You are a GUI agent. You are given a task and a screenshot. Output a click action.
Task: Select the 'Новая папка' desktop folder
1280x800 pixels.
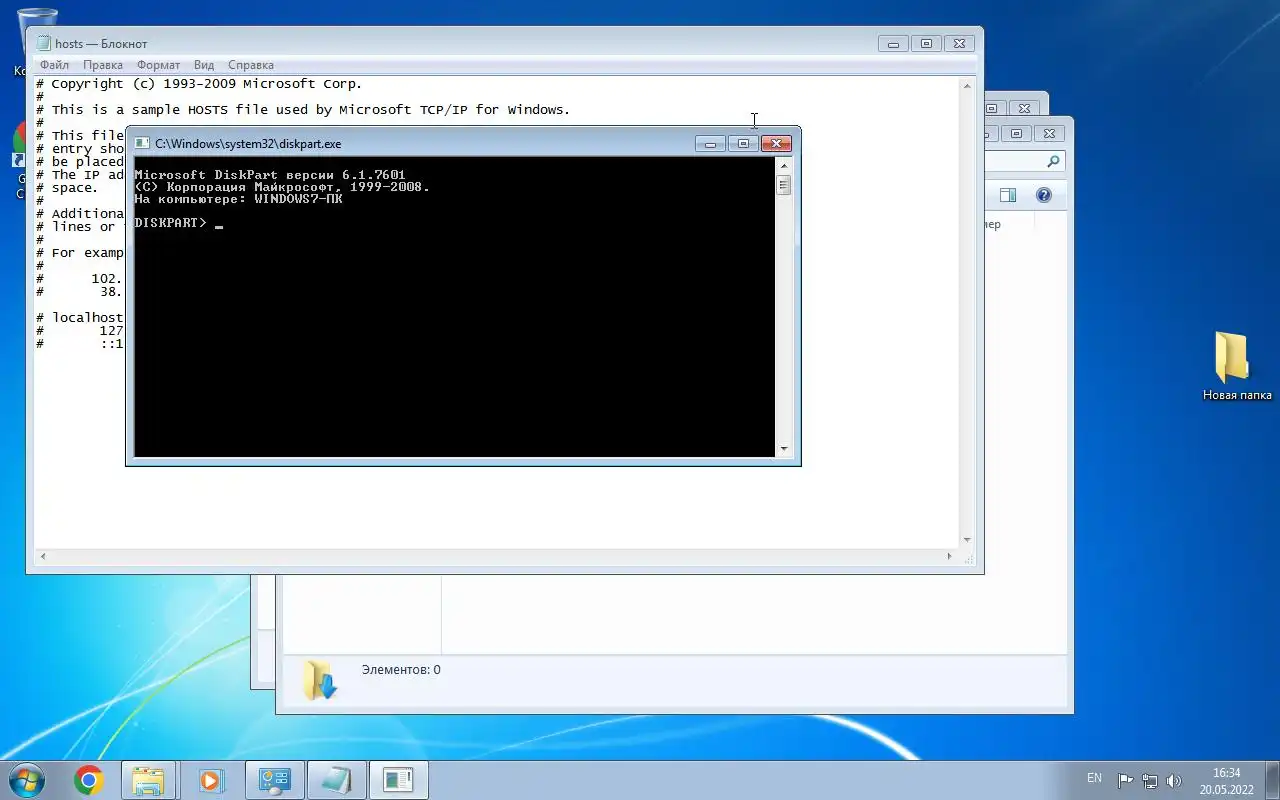click(1236, 366)
